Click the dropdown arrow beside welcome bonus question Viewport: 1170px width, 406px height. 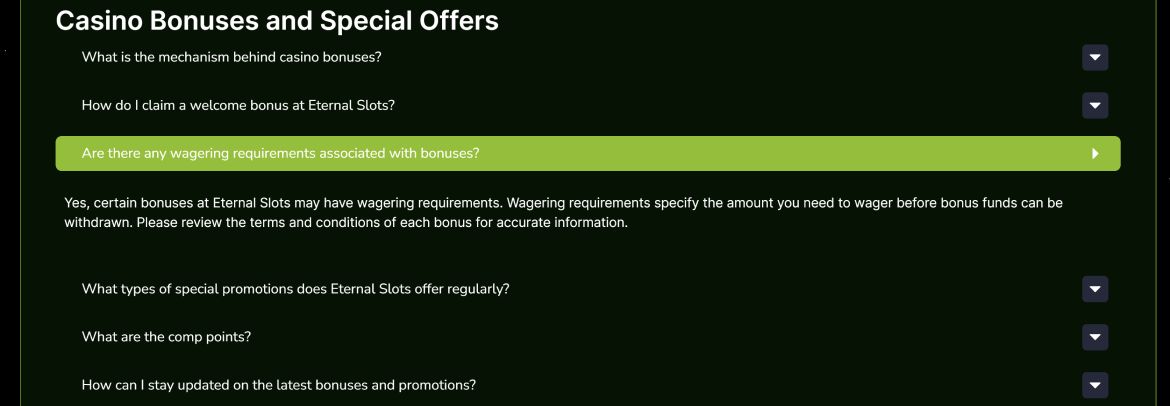coord(1095,105)
